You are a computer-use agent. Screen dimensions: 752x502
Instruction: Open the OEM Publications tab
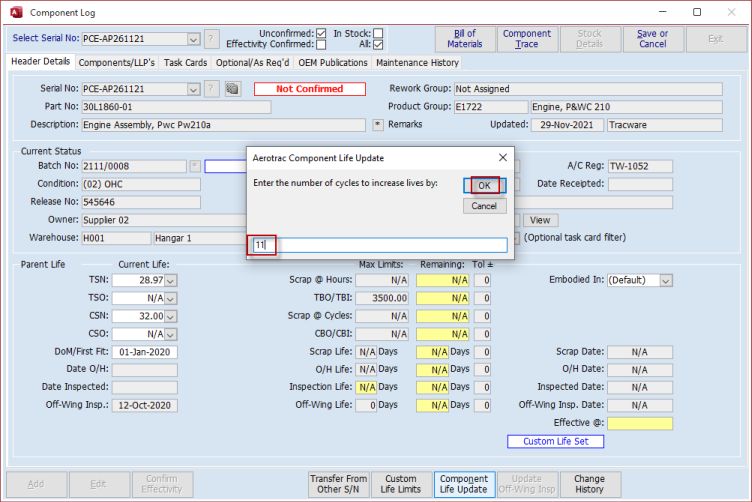[333, 63]
